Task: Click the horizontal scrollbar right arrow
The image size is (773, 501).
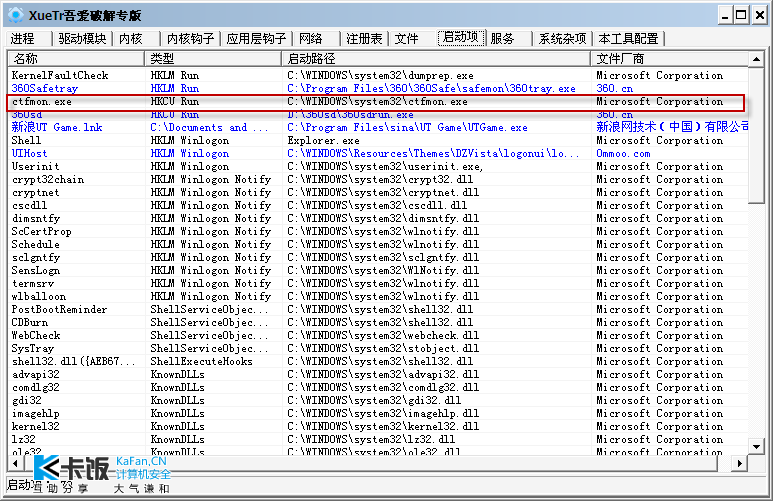Action: click(x=739, y=463)
